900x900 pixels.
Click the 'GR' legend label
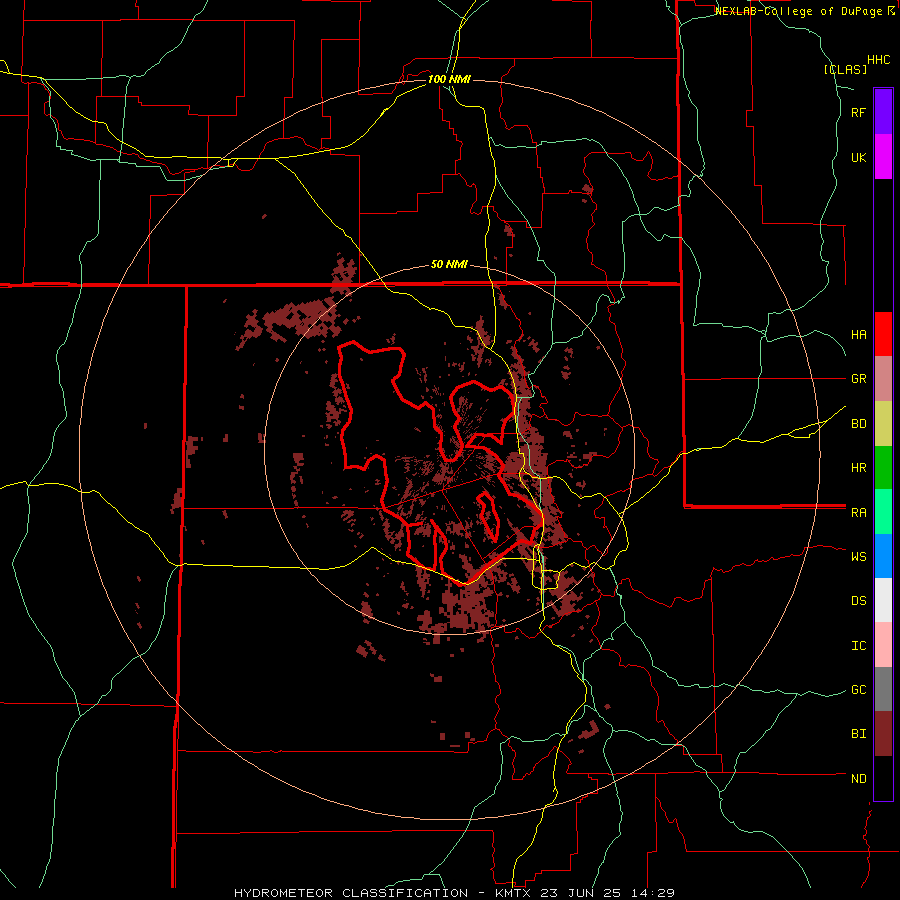point(858,379)
